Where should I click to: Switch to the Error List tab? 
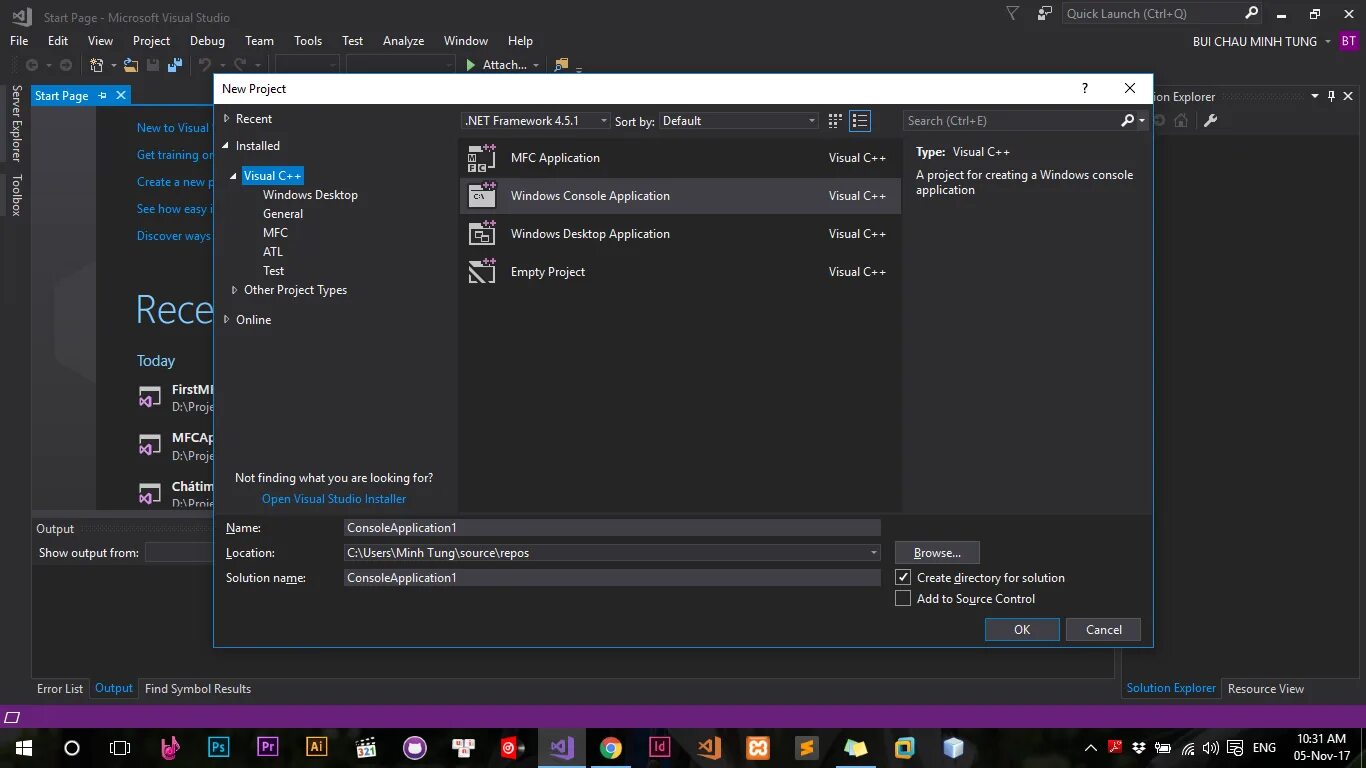coord(60,688)
